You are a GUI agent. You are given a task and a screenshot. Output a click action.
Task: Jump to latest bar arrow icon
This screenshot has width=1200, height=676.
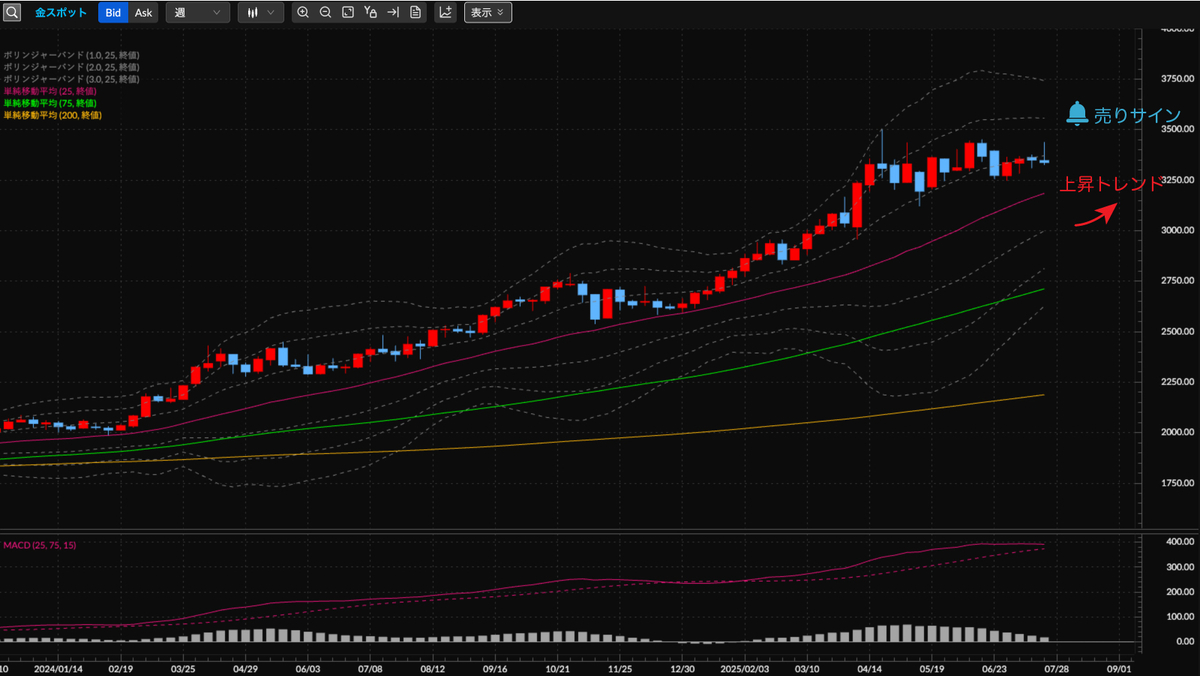coord(393,13)
